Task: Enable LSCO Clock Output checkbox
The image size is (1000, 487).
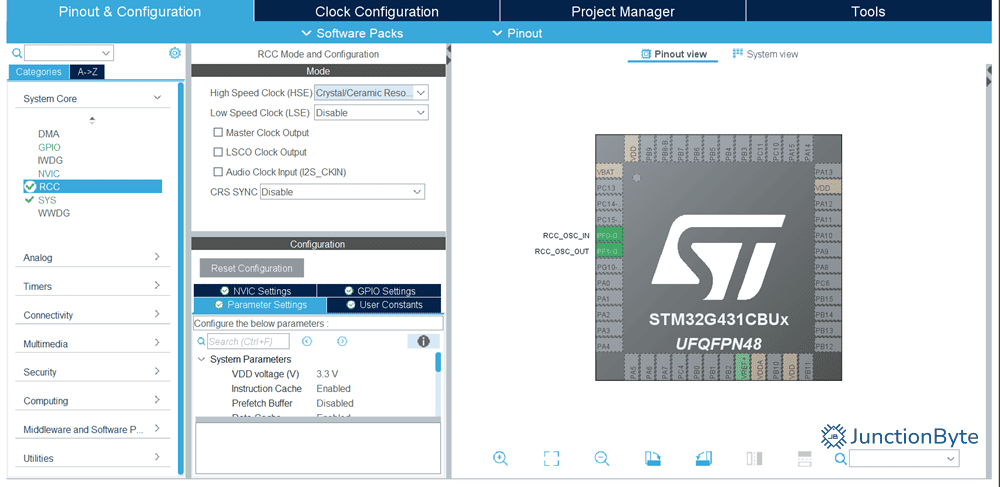Action: point(218,152)
